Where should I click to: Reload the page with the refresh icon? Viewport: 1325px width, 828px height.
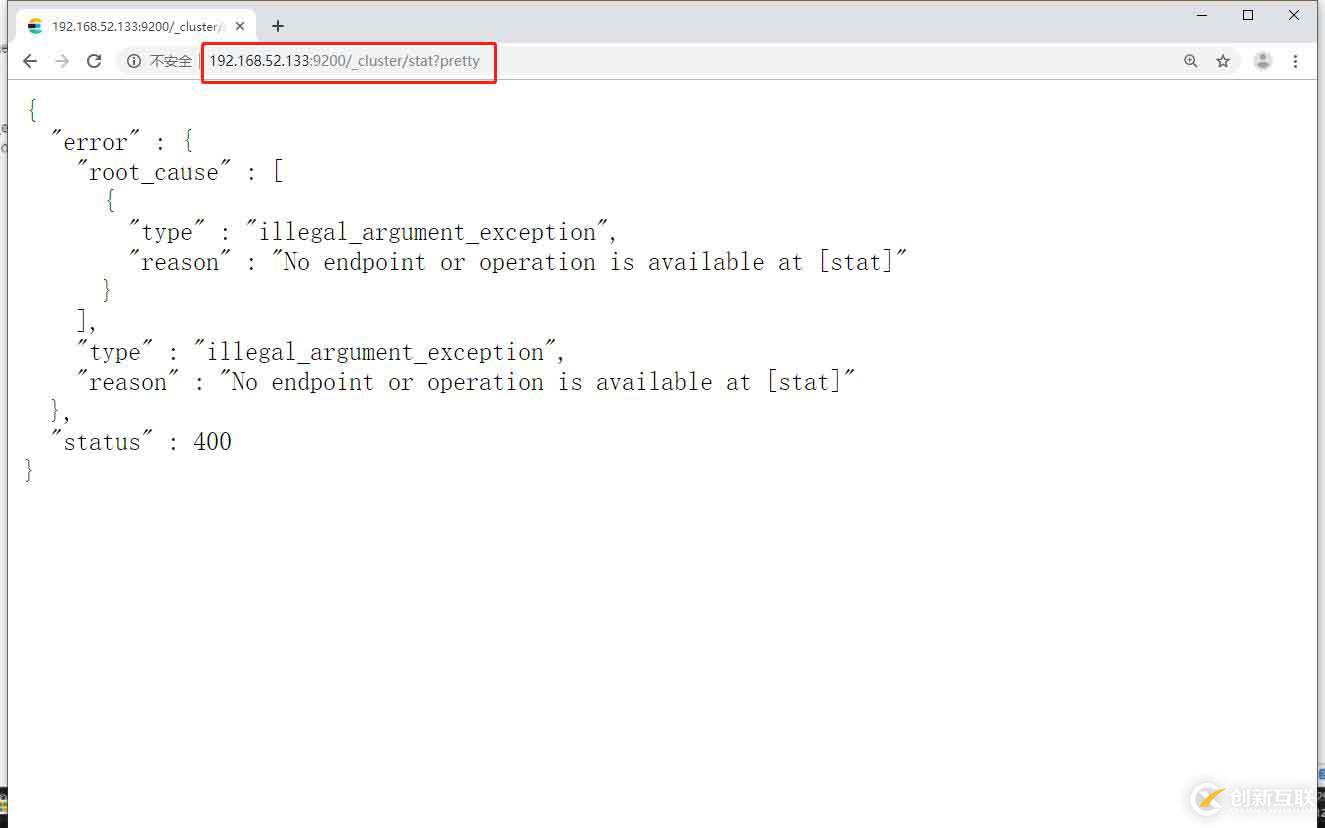click(94, 61)
